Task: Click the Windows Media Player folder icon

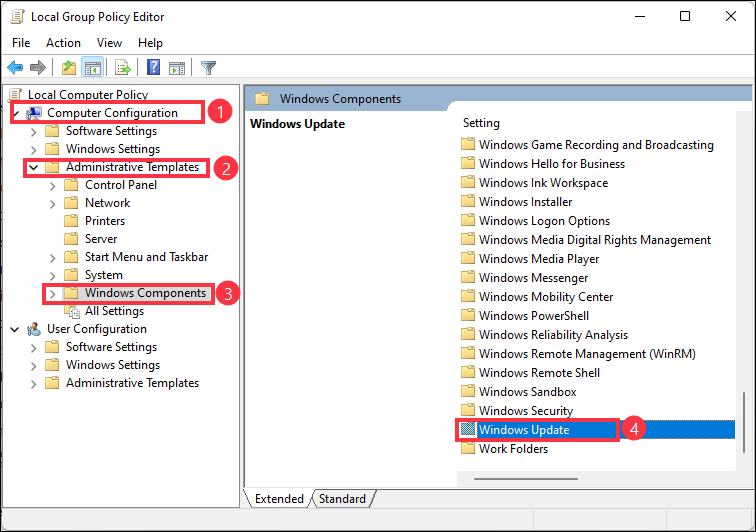Action: [x=468, y=258]
